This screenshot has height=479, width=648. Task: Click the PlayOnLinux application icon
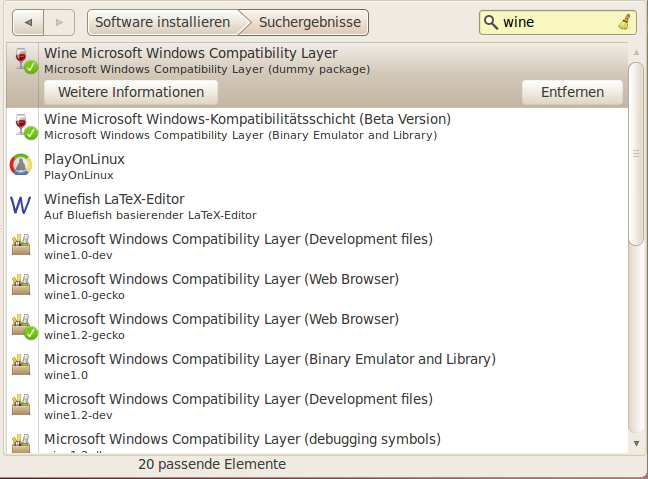(x=21, y=165)
